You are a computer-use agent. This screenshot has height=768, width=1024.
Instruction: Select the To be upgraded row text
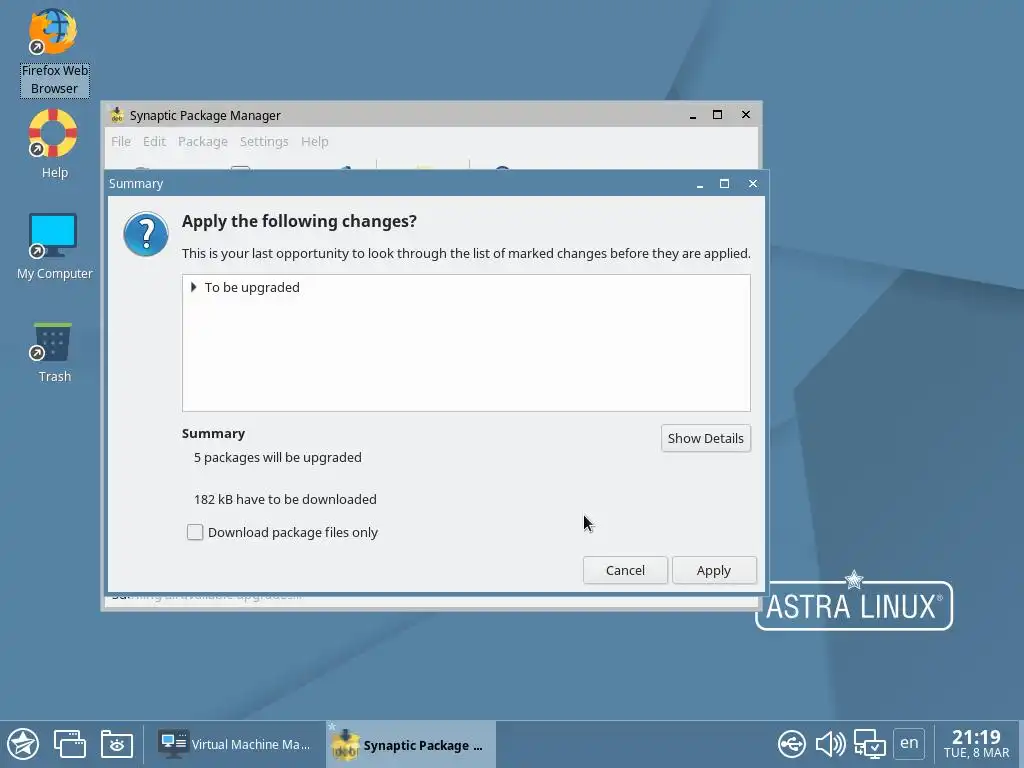(x=252, y=287)
